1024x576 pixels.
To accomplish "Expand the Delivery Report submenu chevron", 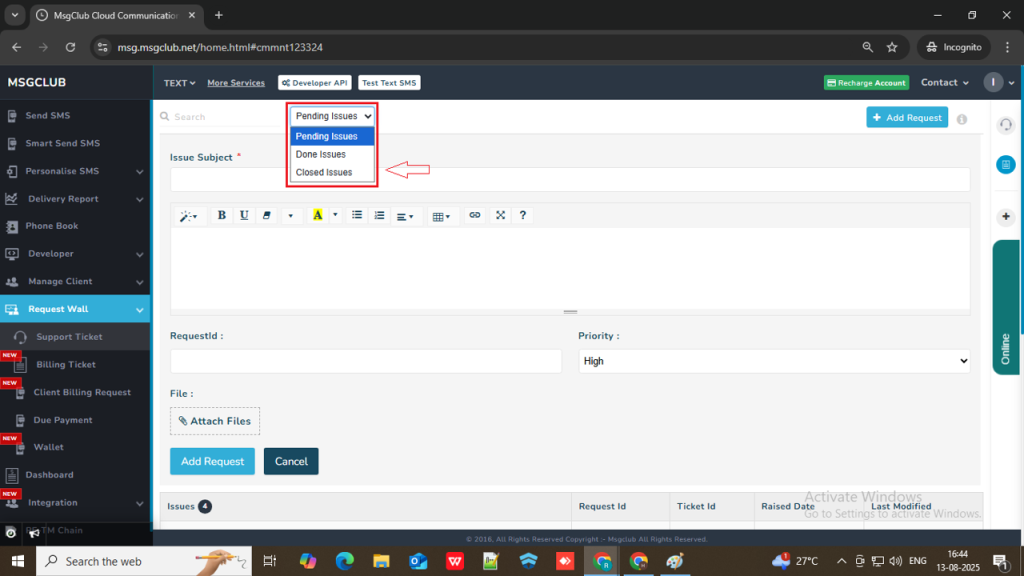I will [140, 199].
